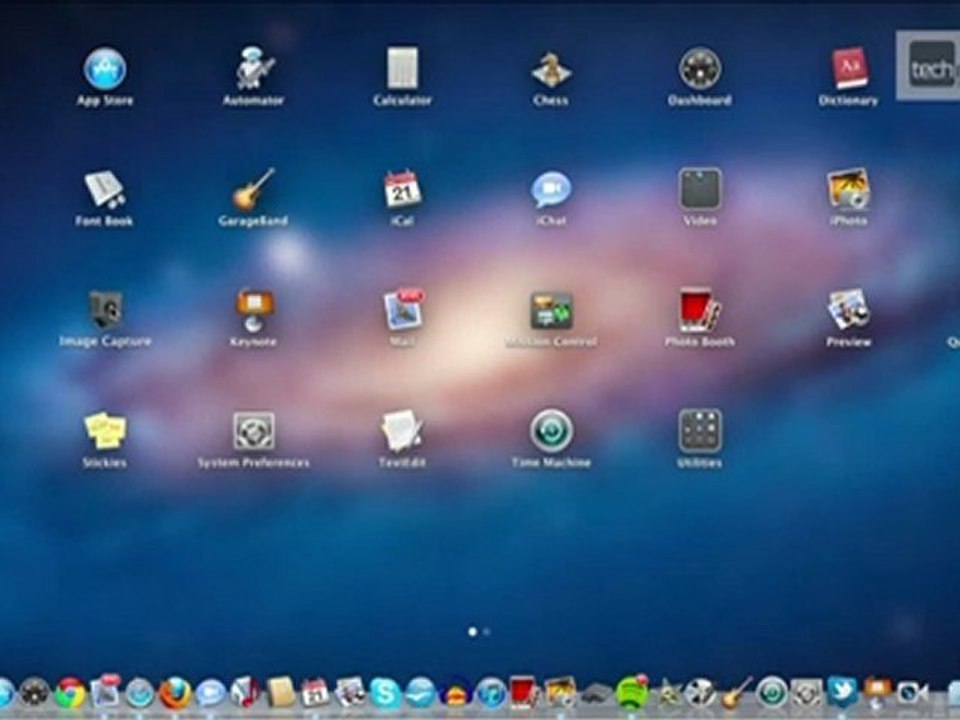960x720 pixels.
Task: Open Photo Booth in the Launchpad grid
Action: click(x=700, y=310)
